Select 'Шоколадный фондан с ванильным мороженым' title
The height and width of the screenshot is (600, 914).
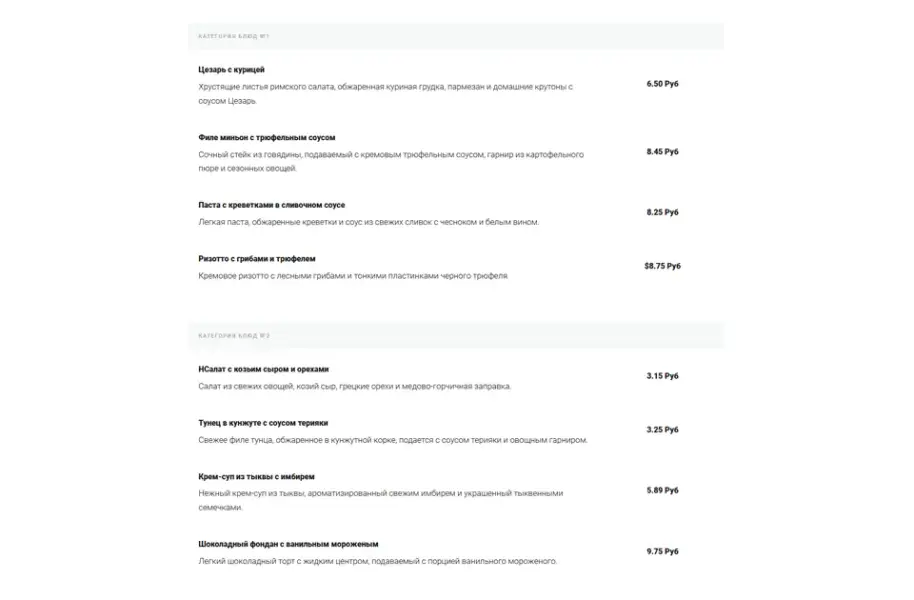pos(288,545)
